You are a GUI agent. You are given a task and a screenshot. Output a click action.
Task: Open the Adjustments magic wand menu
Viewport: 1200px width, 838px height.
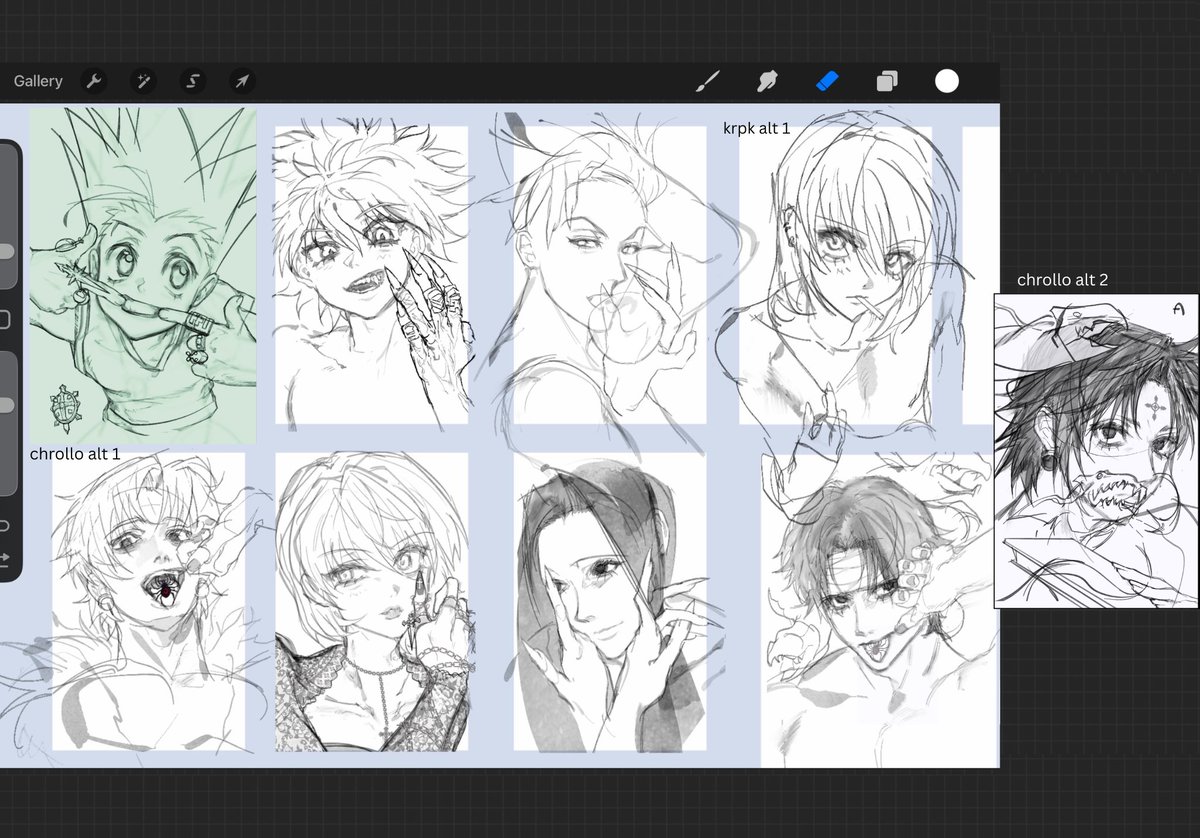tap(143, 81)
